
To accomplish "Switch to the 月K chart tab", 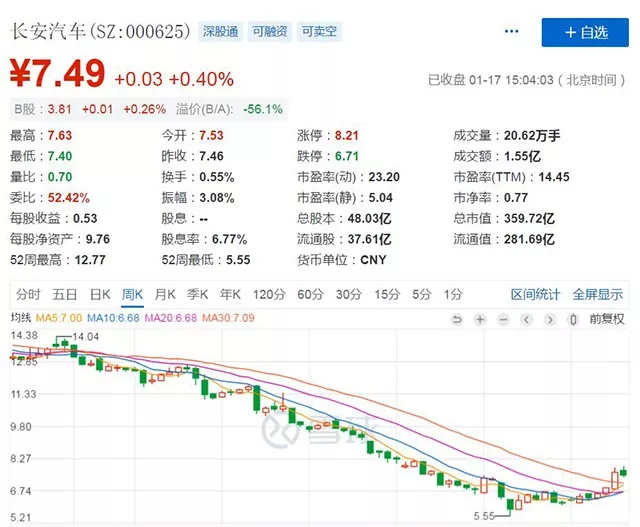I will coord(165,294).
